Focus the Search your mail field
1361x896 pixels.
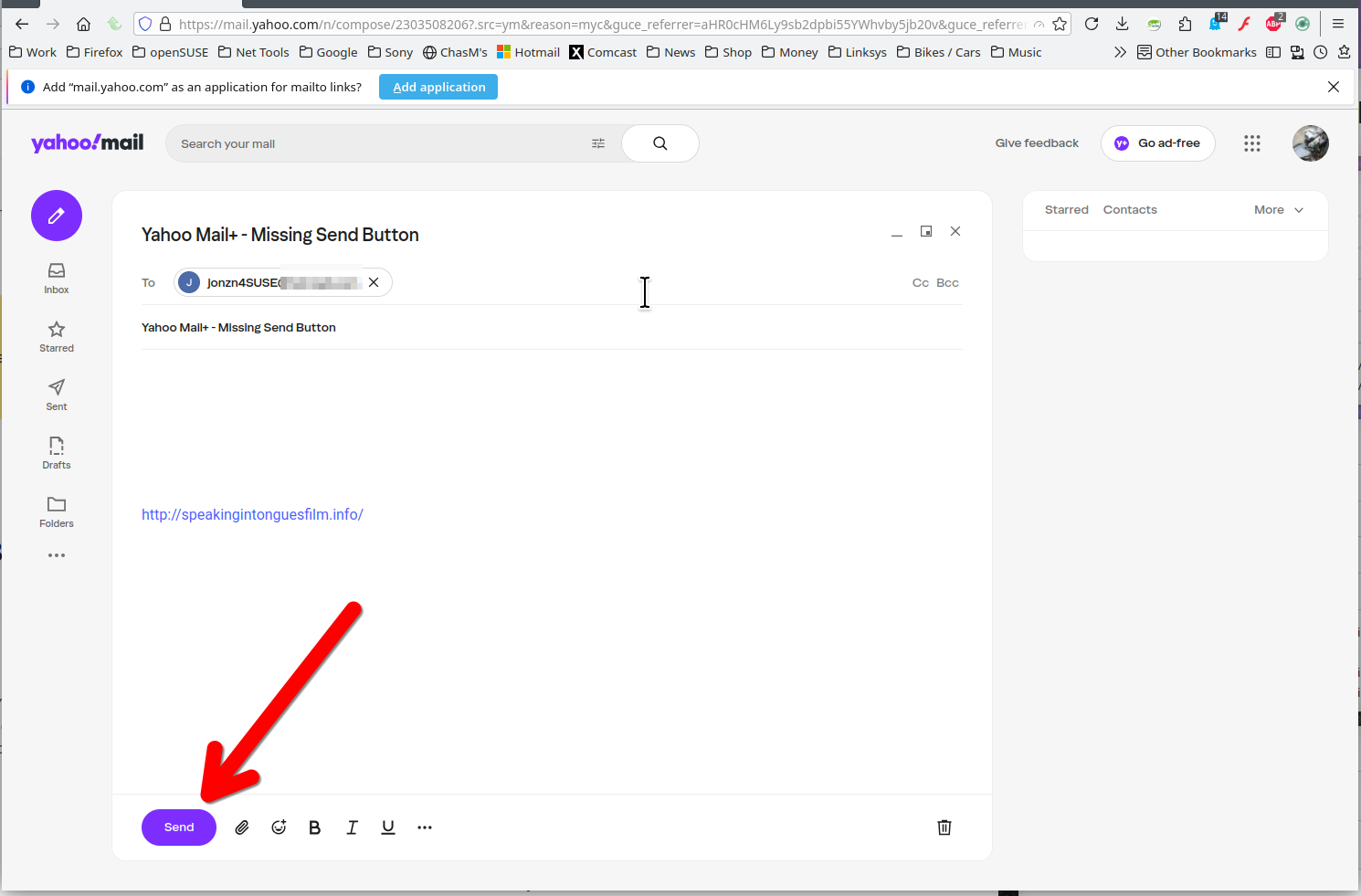(x=379, y=143)
